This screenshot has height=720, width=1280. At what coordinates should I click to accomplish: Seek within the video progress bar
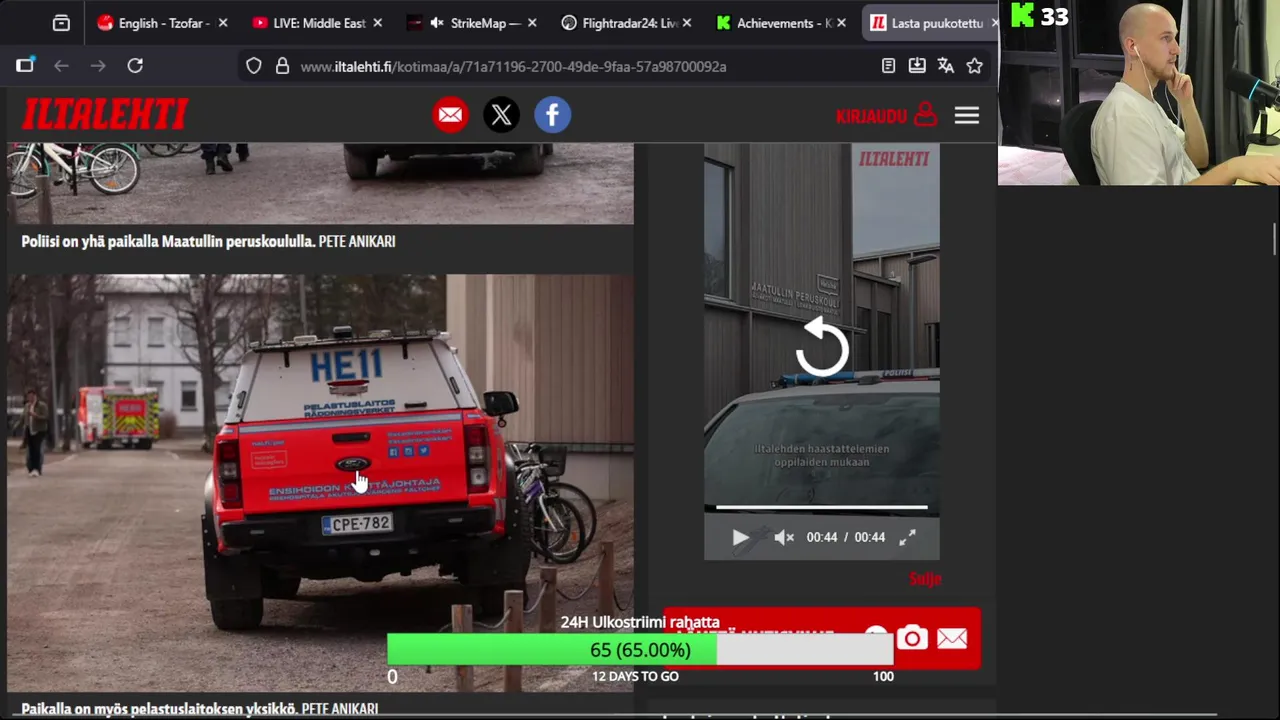822,508
